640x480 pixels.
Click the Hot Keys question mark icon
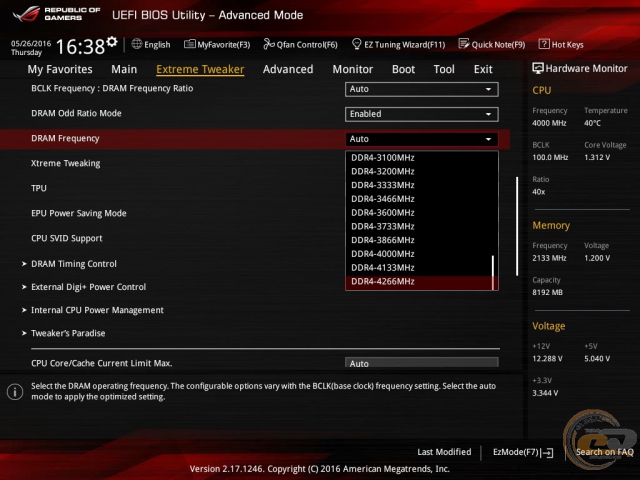coord(544,44)
